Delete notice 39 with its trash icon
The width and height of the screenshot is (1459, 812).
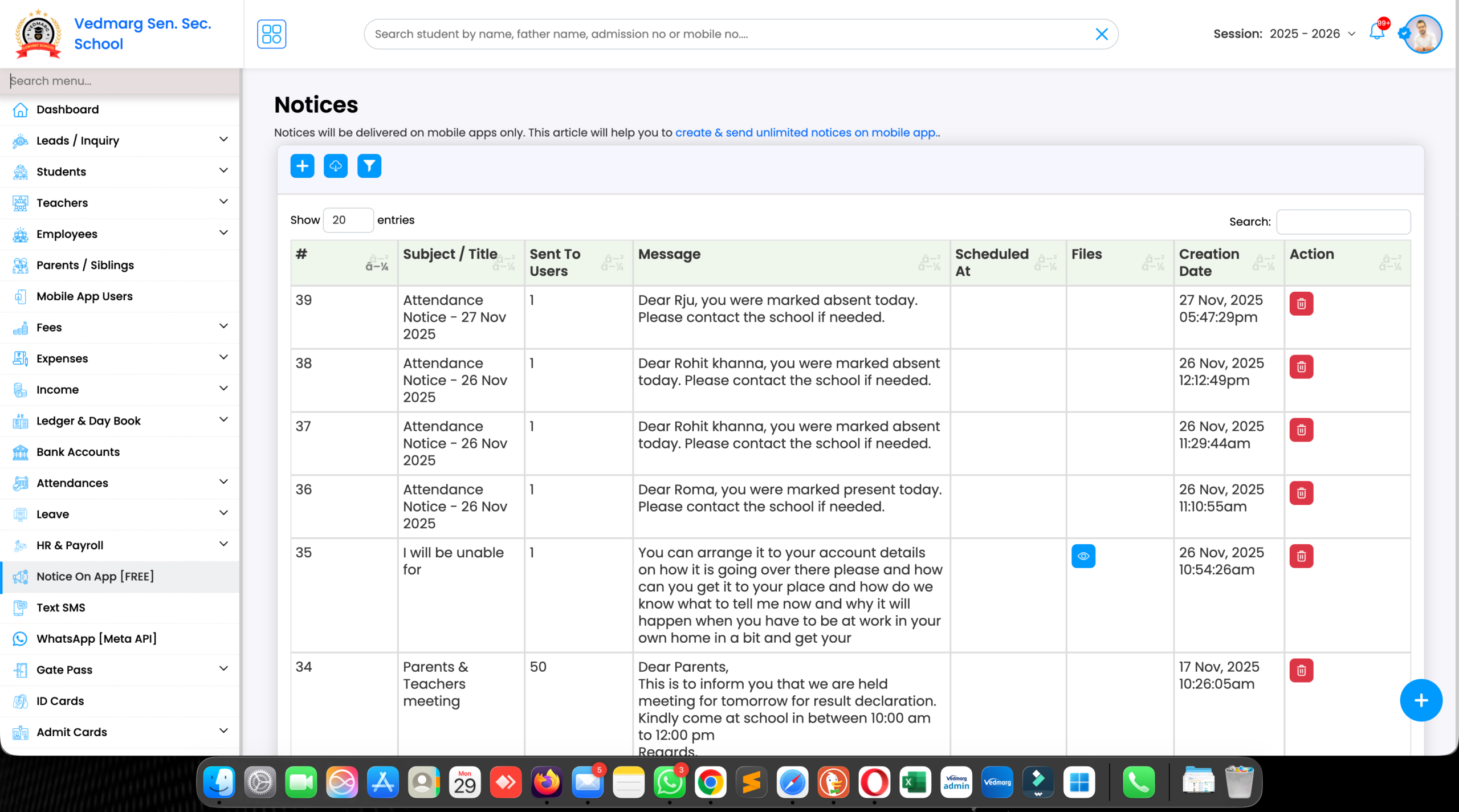coord(1301,304)
